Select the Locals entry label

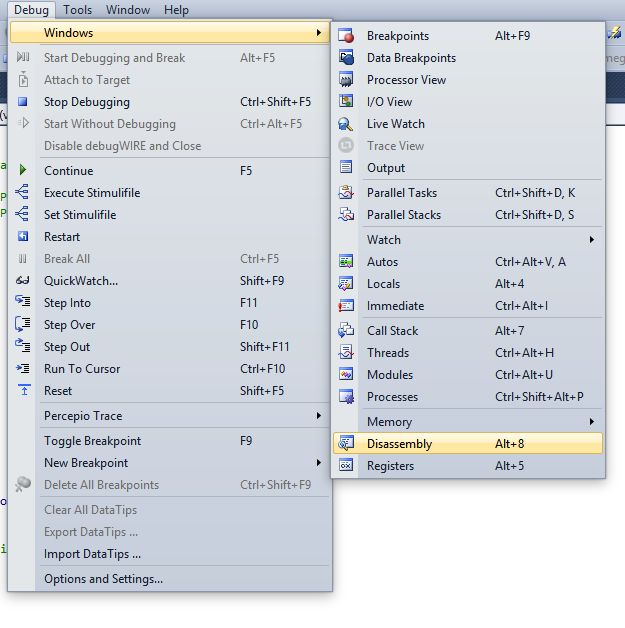(x=383, y=284)
